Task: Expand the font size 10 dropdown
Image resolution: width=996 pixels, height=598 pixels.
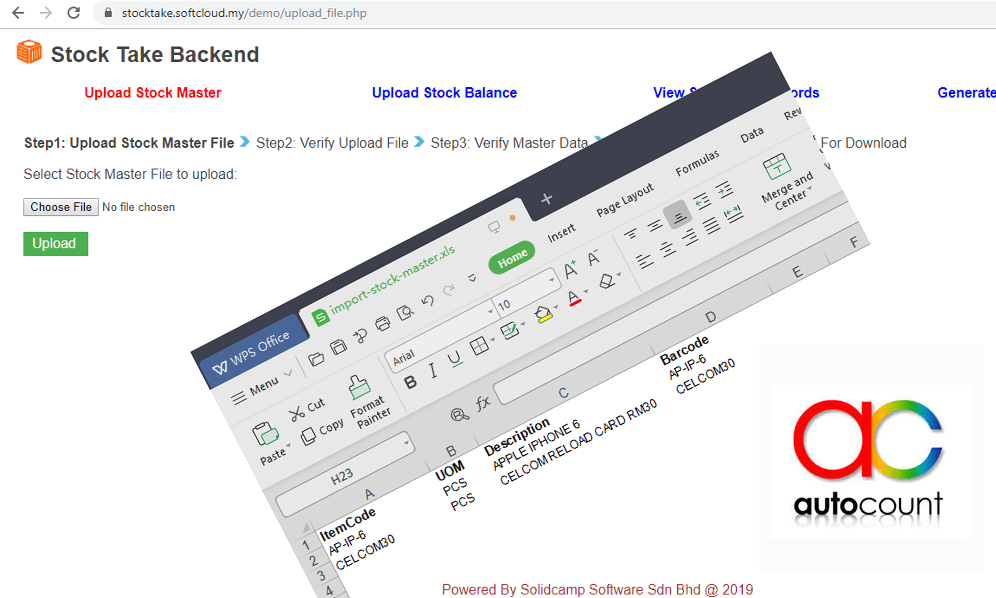Action: (551, 279)
